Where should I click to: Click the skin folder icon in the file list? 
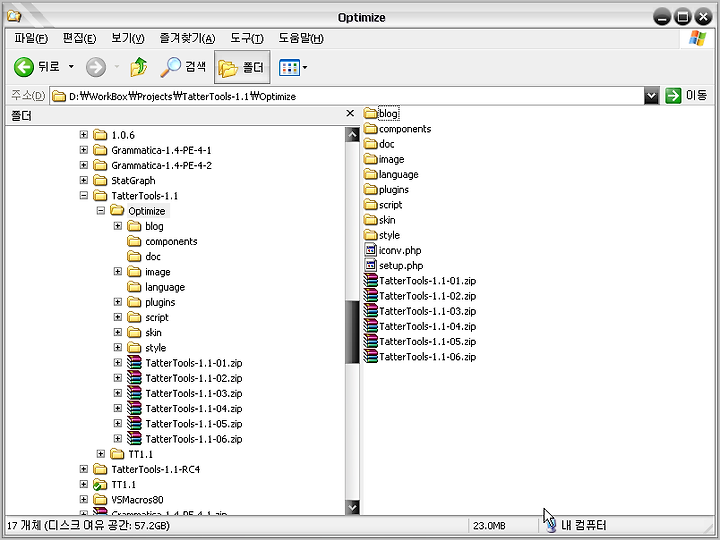click(371, 219)
